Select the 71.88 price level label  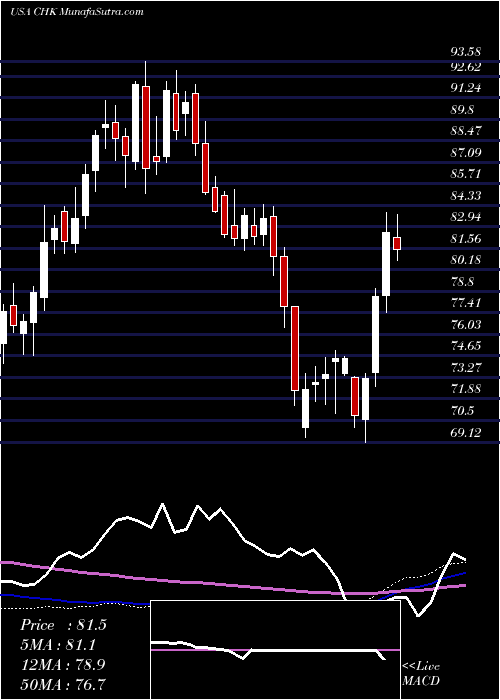[x=466, y=389]
